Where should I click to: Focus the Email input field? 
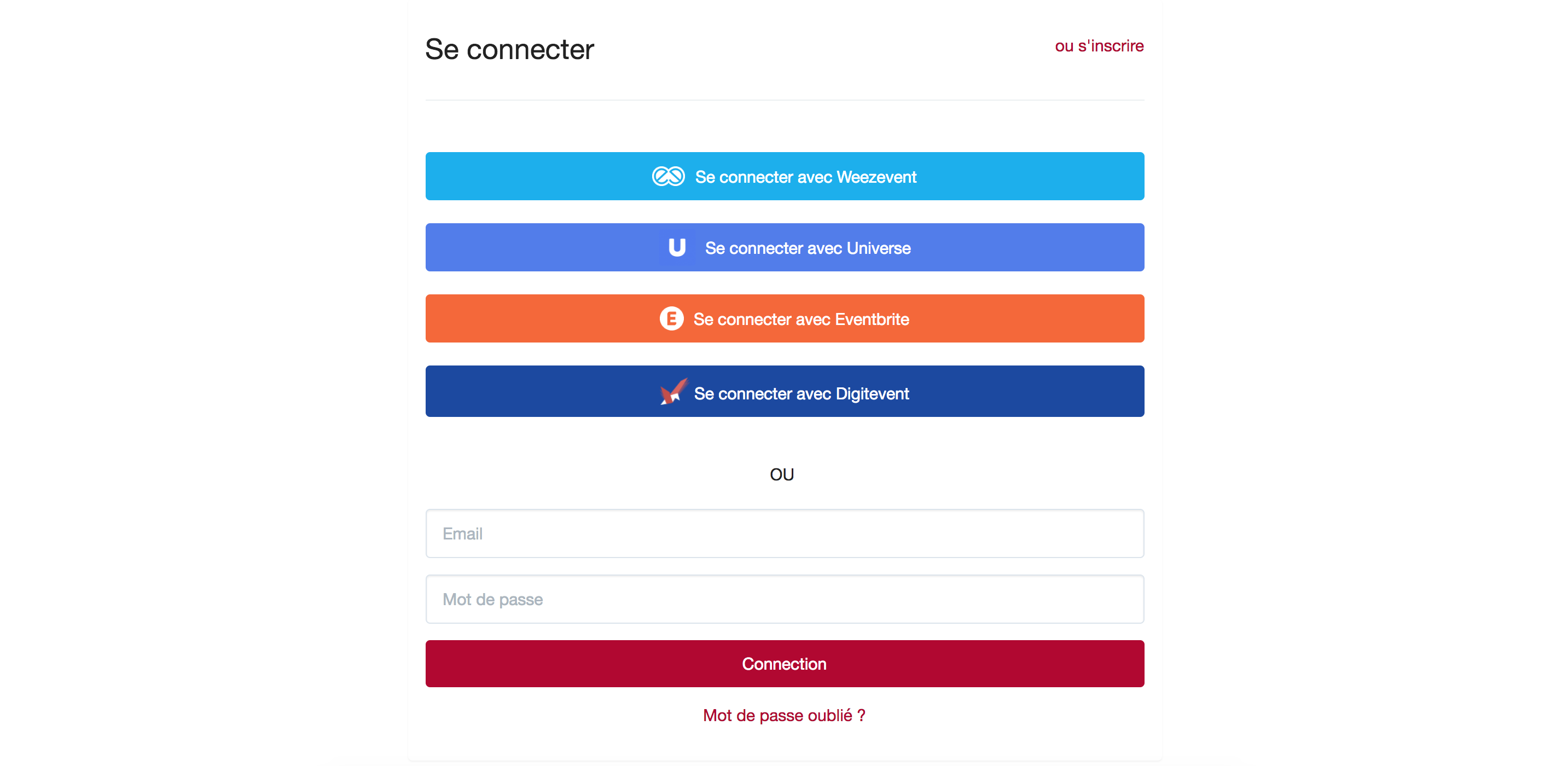tap(784, 533)
